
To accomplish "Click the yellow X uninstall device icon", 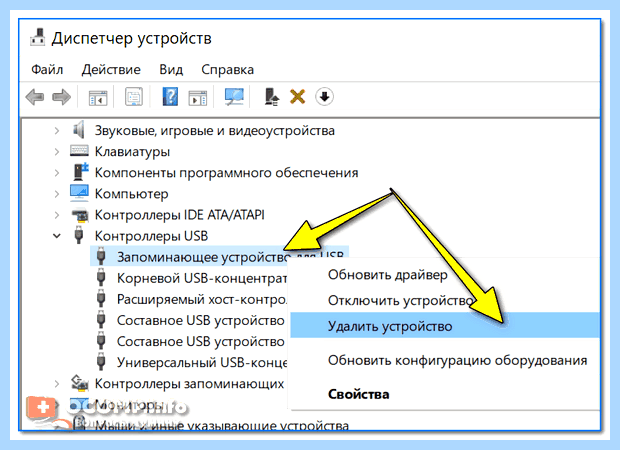I will coord(297,96).
